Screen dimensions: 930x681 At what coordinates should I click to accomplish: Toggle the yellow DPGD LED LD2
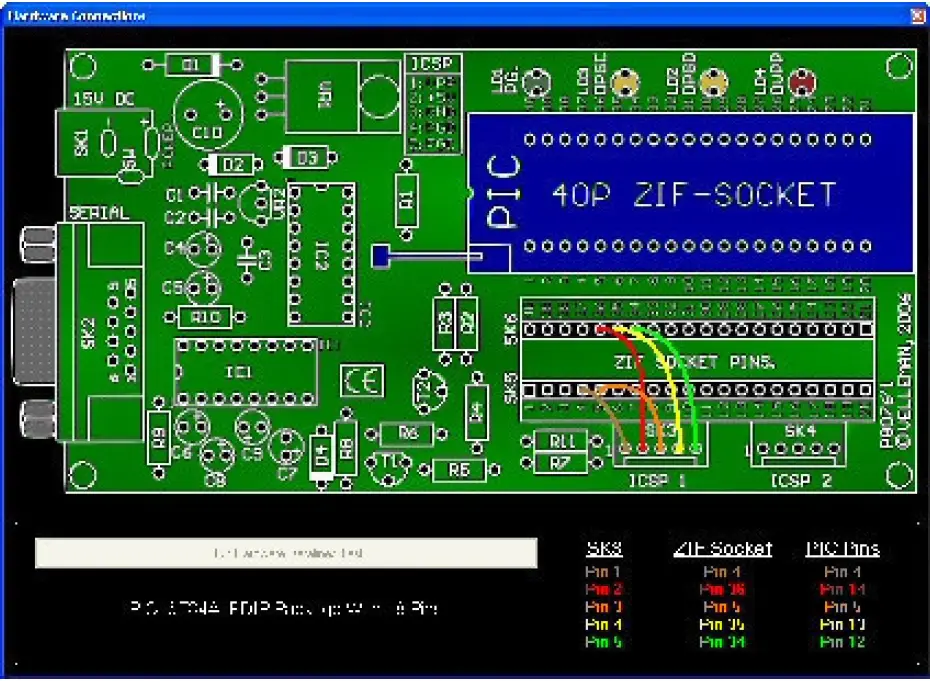713,80
